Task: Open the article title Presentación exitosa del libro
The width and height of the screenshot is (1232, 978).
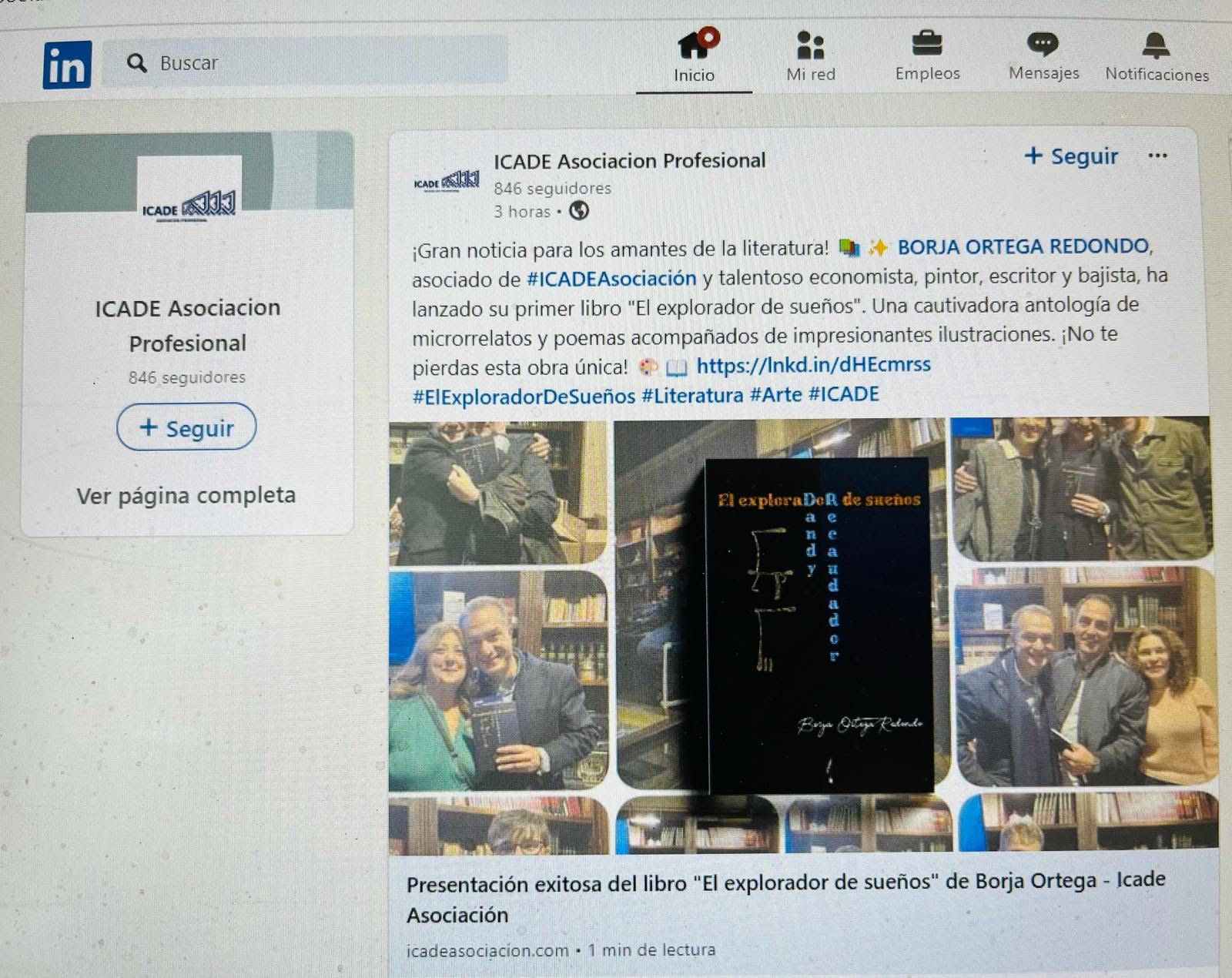Action: [785, 898]
